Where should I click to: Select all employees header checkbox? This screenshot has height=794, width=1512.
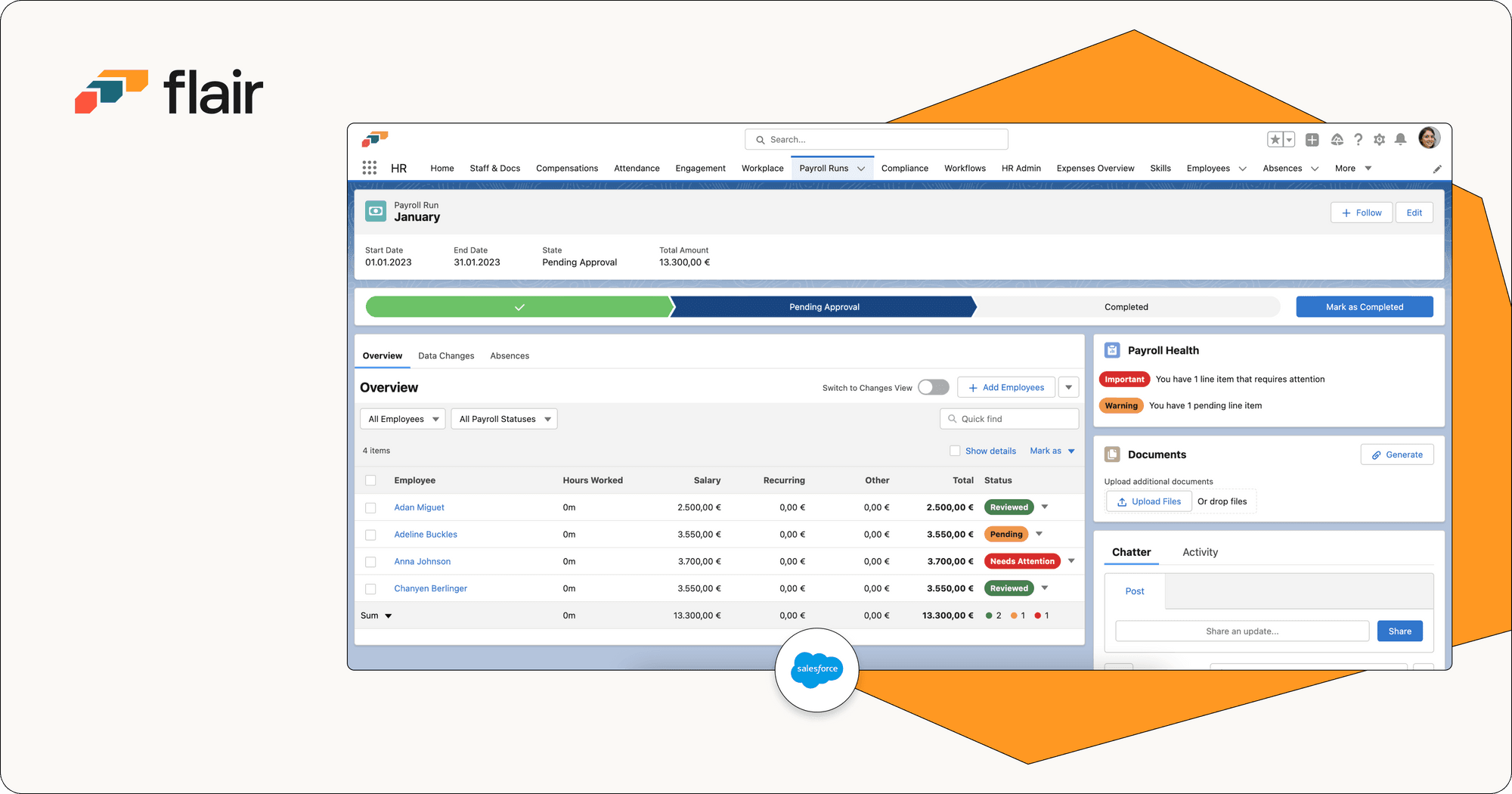[370, 480]
